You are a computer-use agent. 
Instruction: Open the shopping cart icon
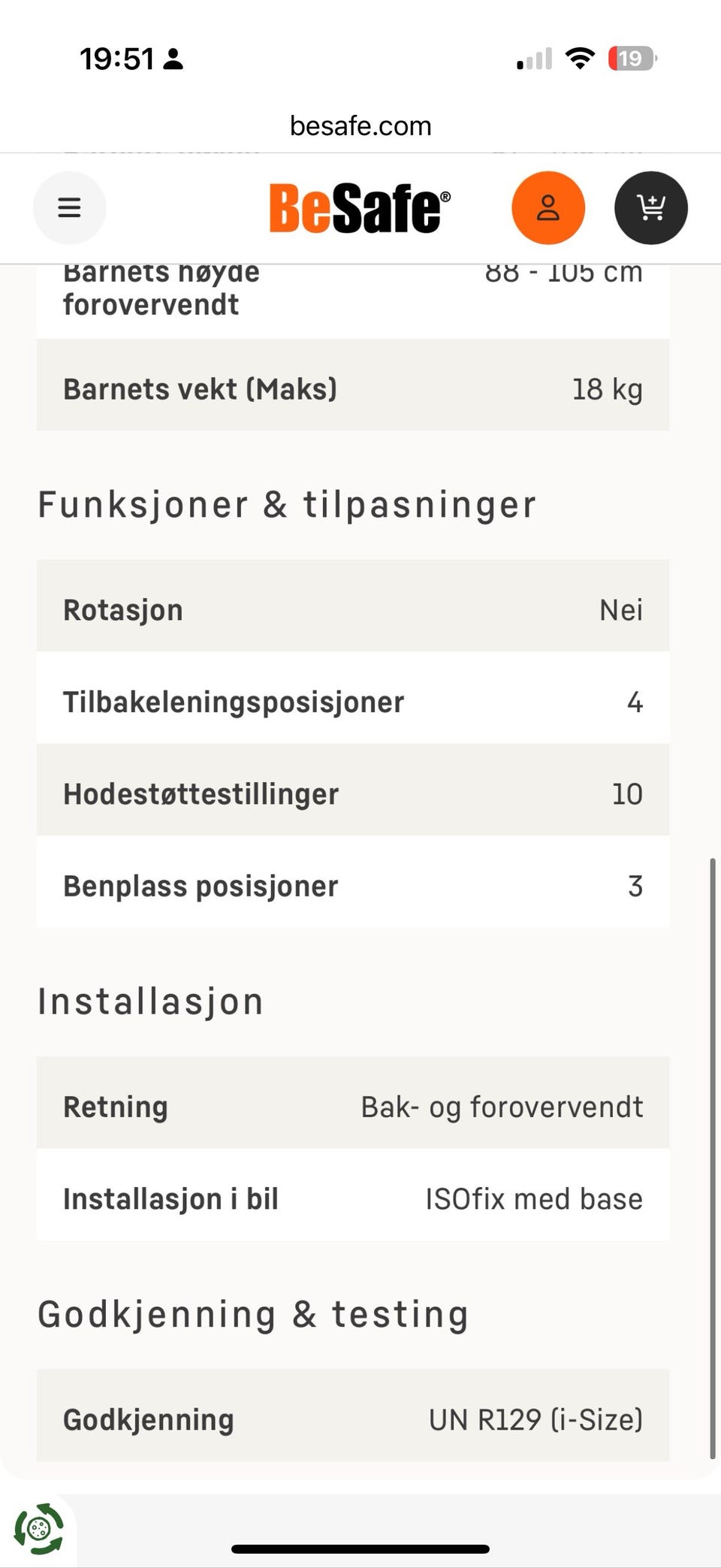pos(651,207)
